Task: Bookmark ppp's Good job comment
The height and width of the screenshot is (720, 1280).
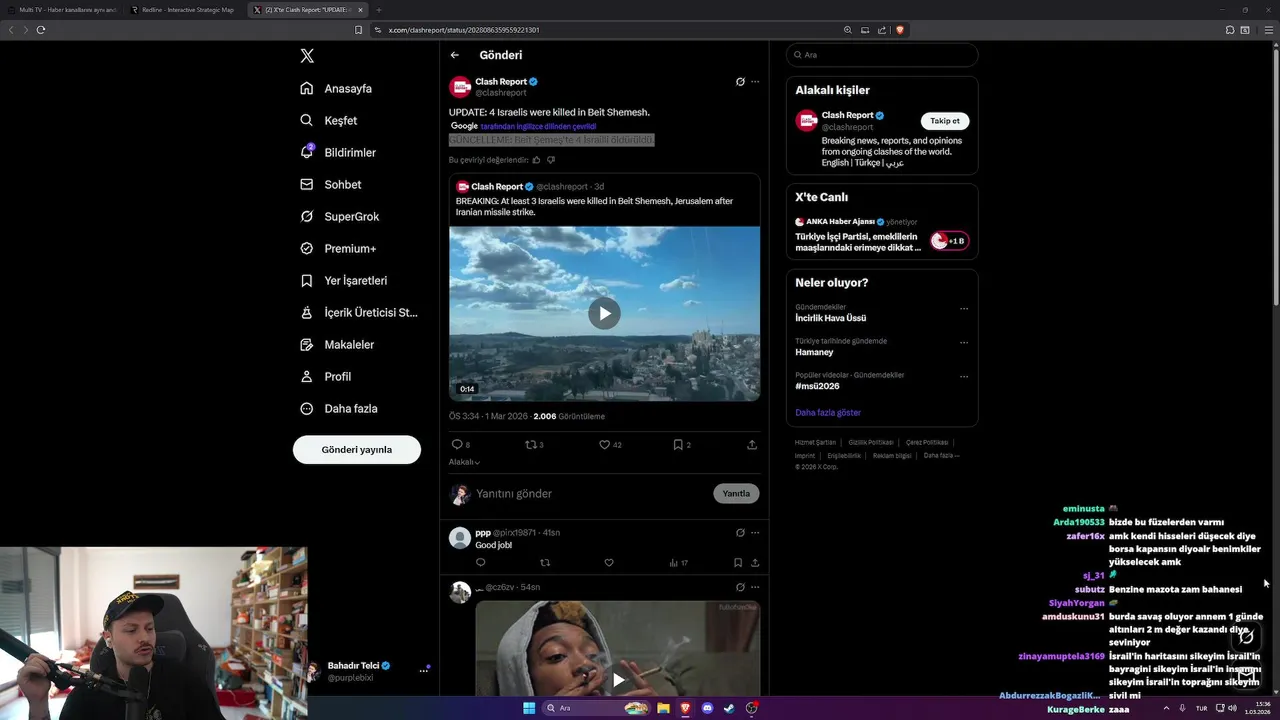Action: tap(738, 563)
